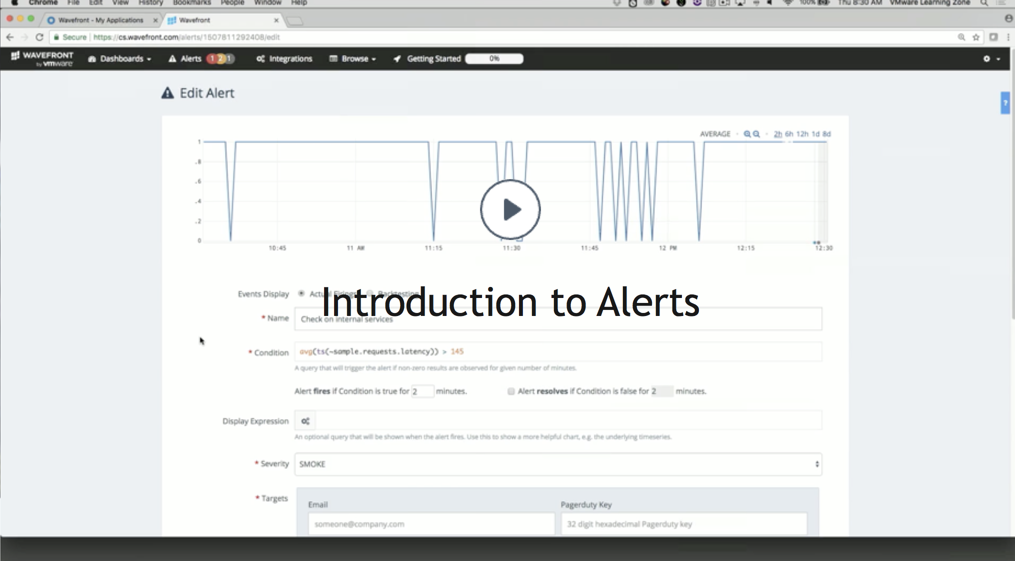Click the Pagerduty Key input field

click(684, 524)
